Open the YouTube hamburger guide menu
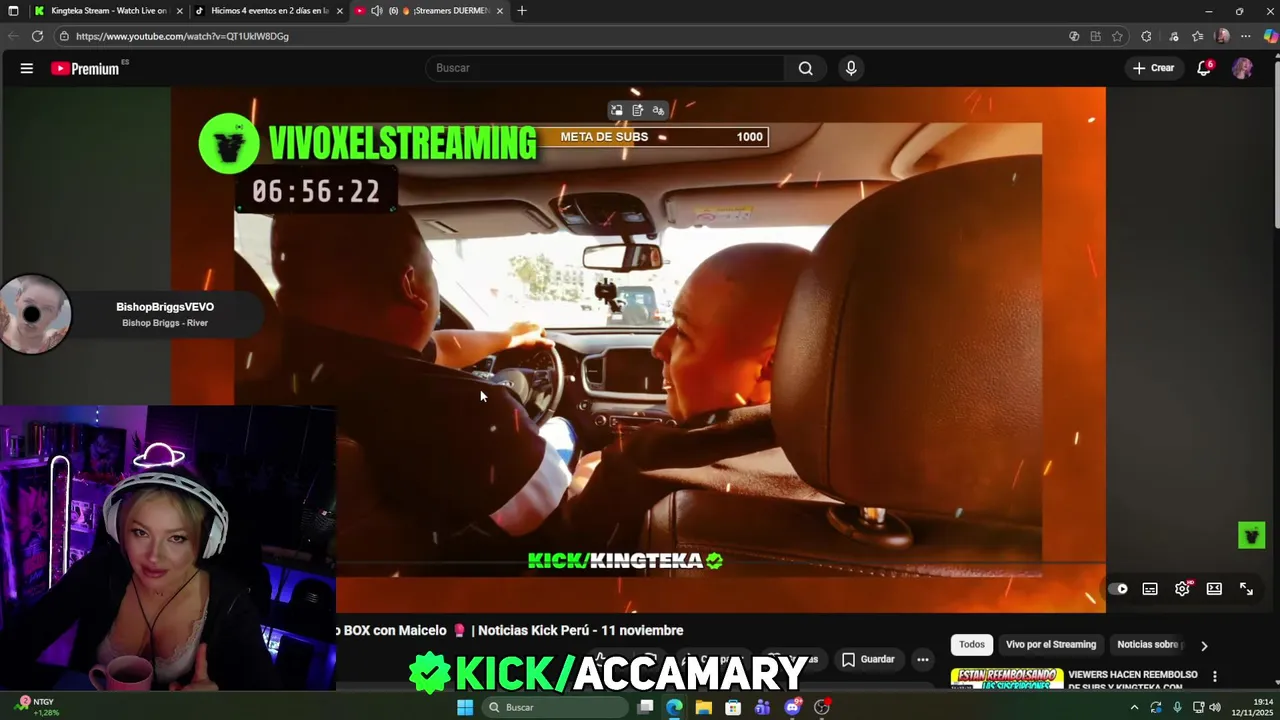Viewport: 1280px width, 720px height. [x=27, y=68]
